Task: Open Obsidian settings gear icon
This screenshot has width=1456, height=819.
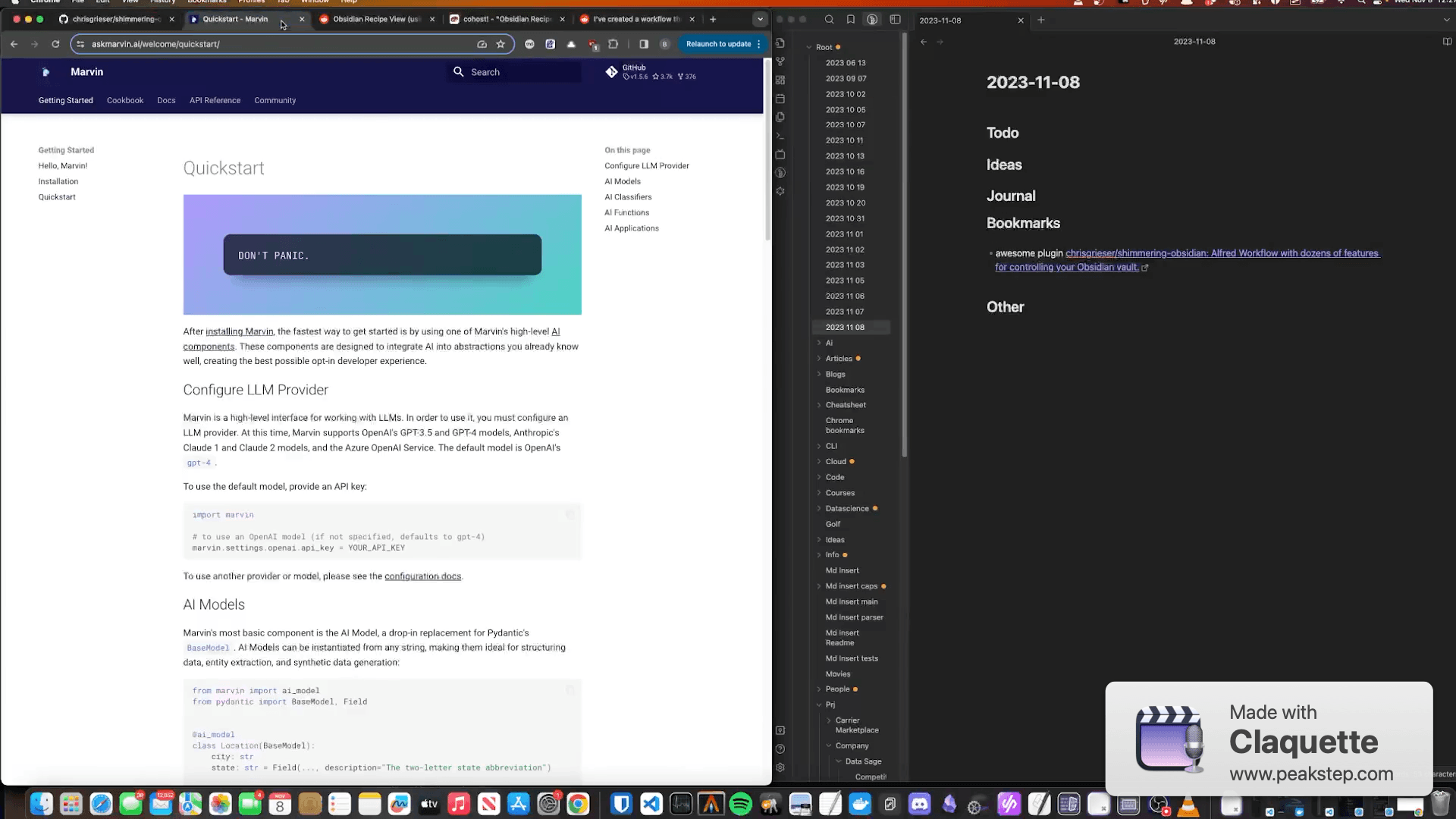Action: (780, 767)
